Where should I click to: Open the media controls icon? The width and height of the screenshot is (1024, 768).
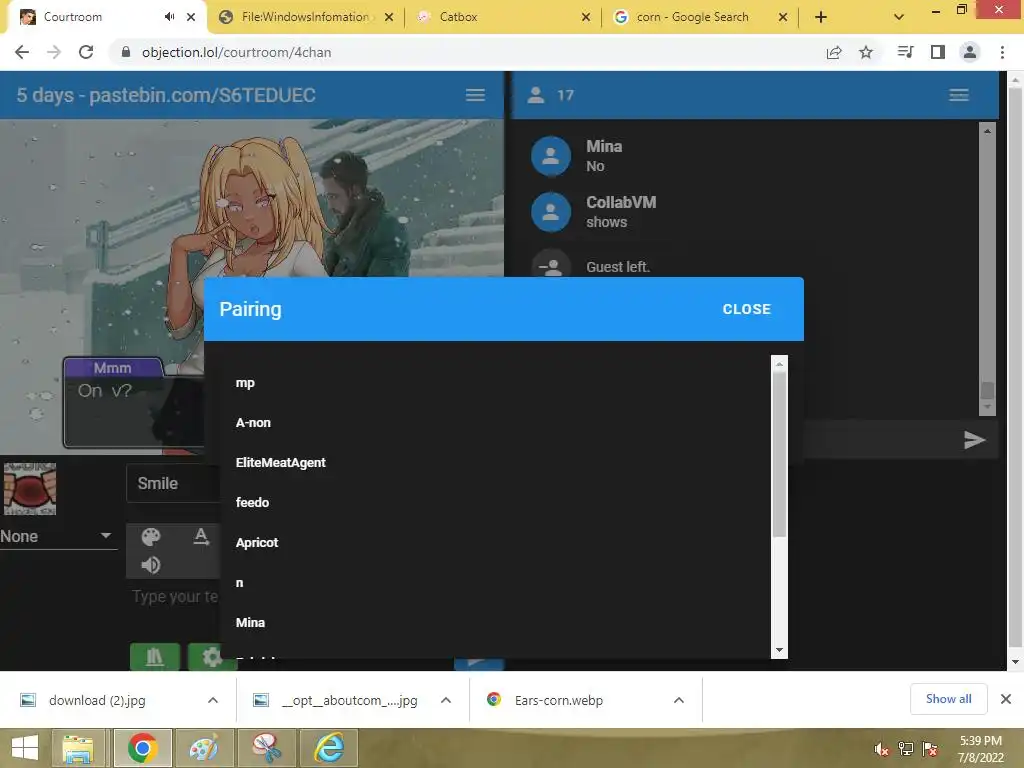pyautogui.click(x=905, y=52)
